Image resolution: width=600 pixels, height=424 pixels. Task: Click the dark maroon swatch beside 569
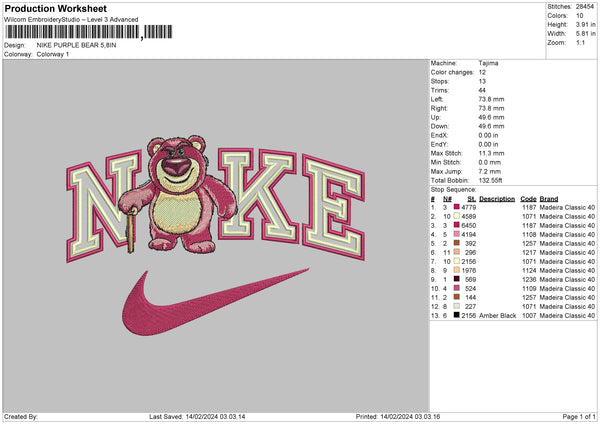457,279
